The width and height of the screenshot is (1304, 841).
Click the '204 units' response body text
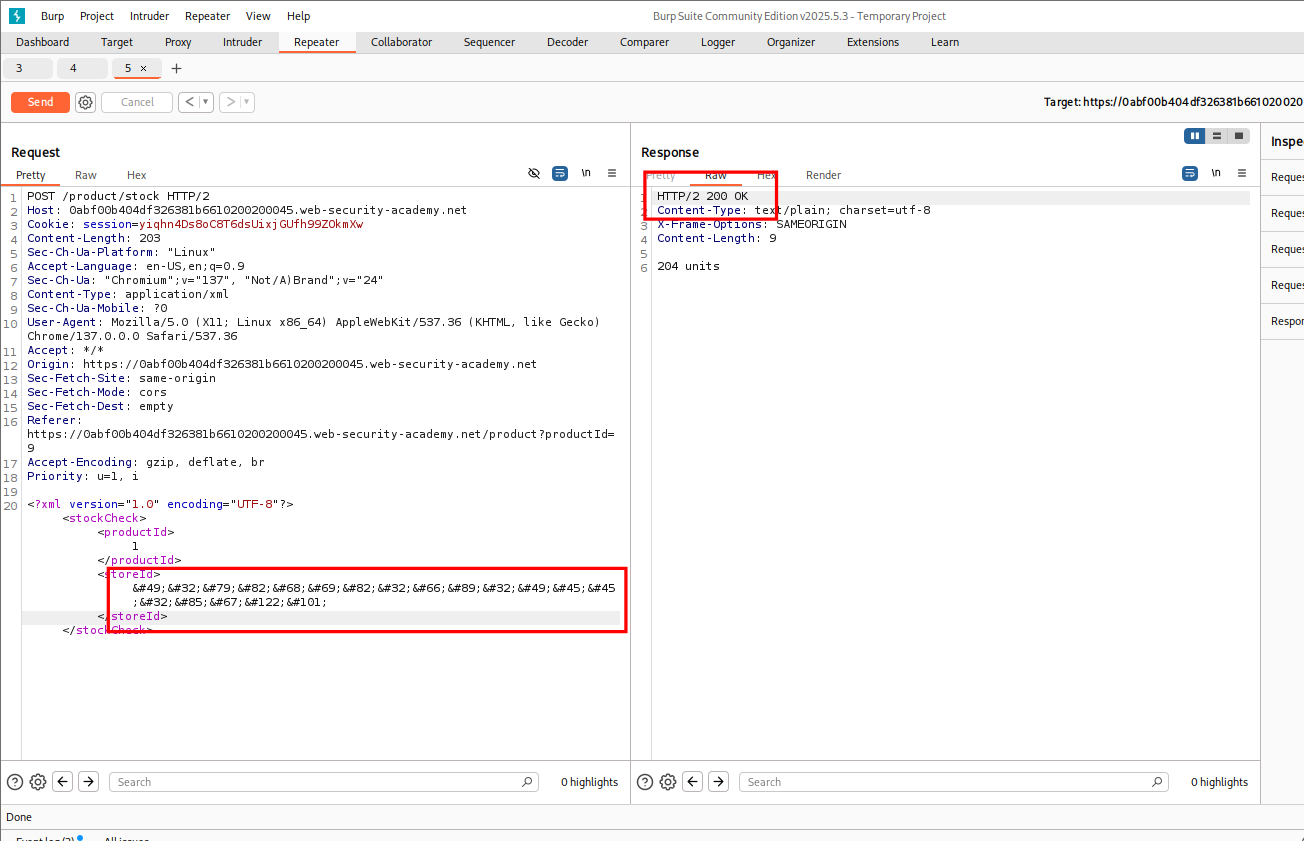688,266
